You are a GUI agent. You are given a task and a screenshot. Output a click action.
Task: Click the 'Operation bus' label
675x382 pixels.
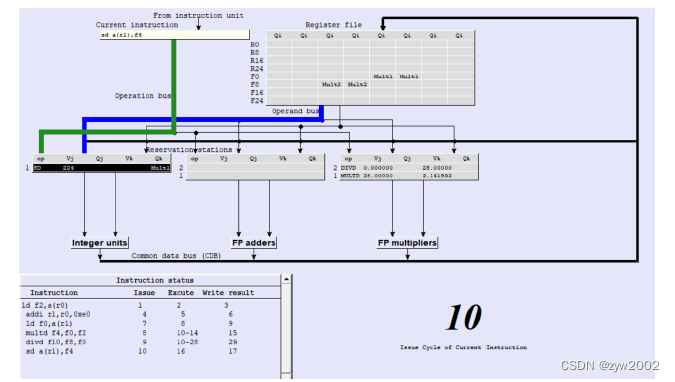pos(142,96)
